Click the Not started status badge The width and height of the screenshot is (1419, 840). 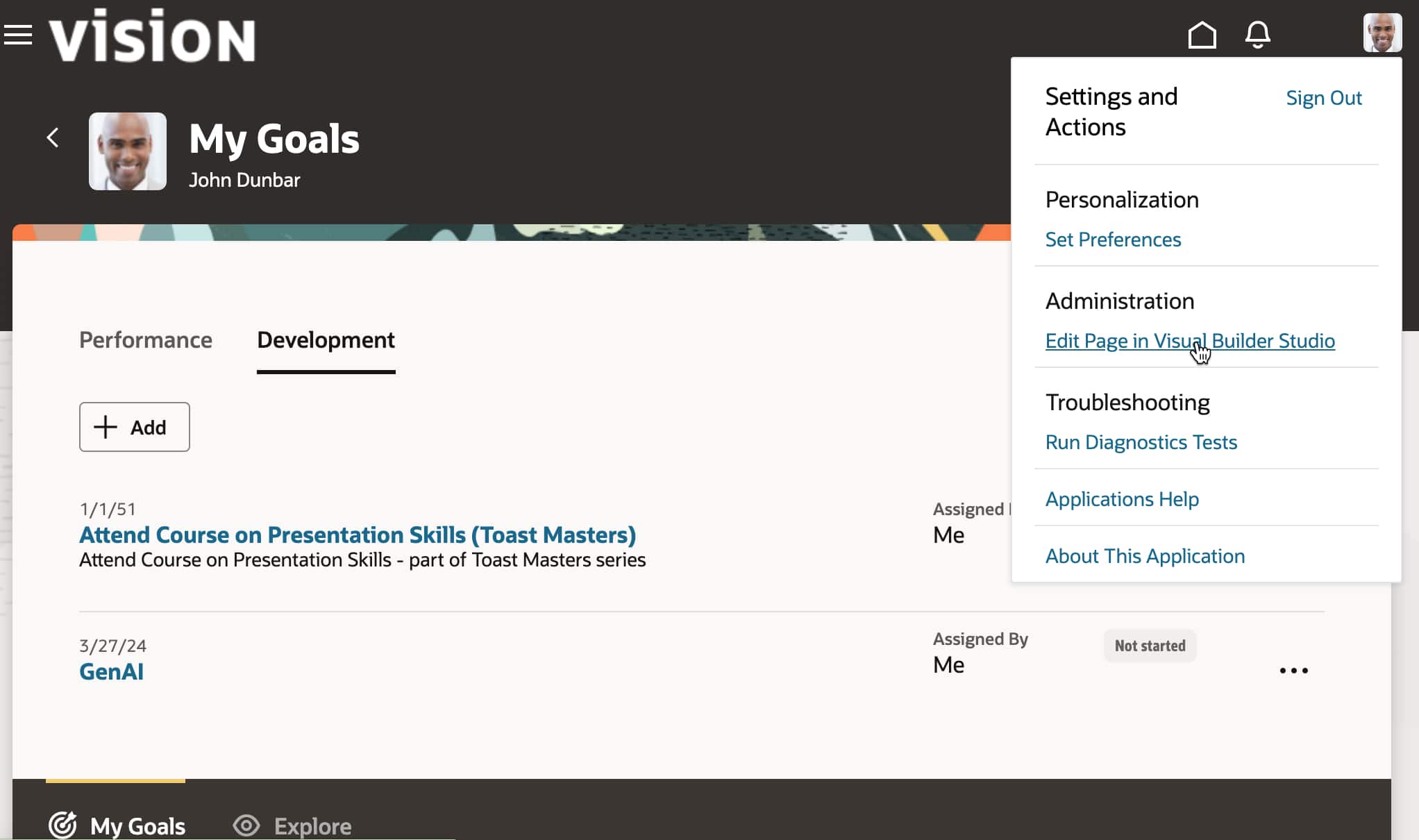pyautogui.click(x=1150, y=646)
